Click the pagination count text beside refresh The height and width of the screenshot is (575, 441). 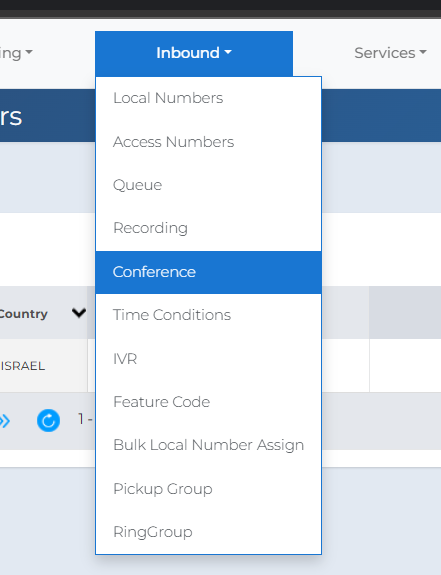click(85, 419)
